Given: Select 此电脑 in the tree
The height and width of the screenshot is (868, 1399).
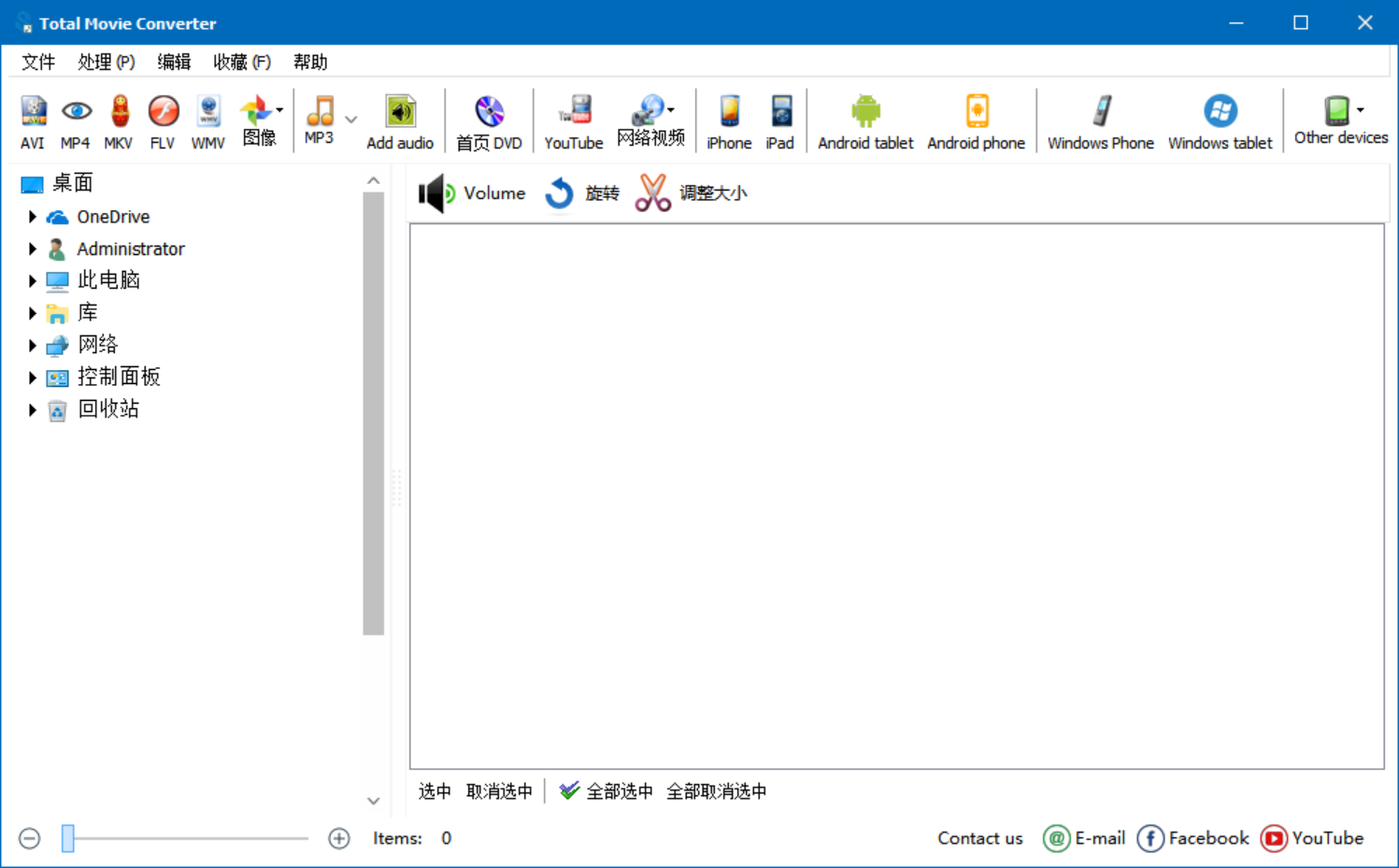Looking at the screenshot, I should [x=108, y=280].
